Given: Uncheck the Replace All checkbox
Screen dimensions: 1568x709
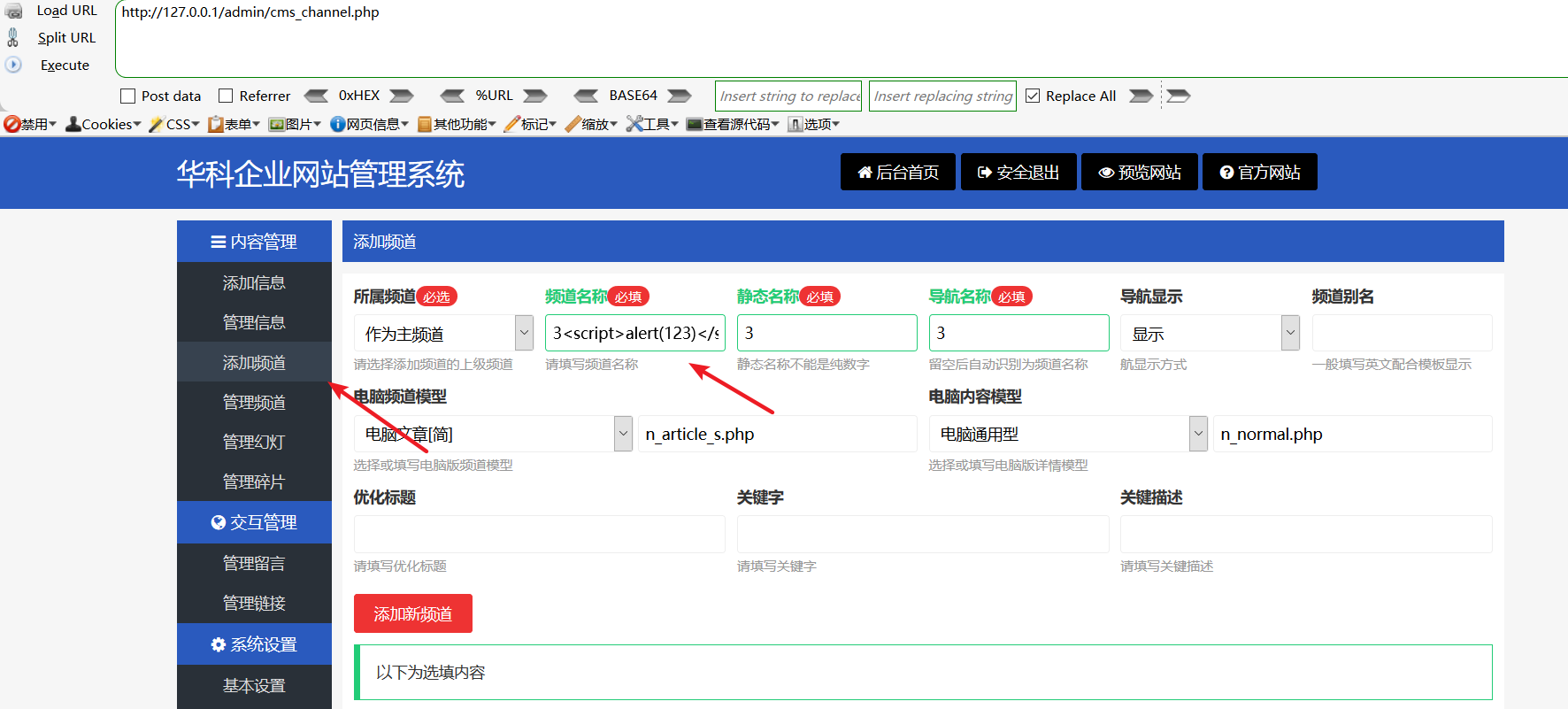Looking at the screenshot, I should coord(1033,96).
